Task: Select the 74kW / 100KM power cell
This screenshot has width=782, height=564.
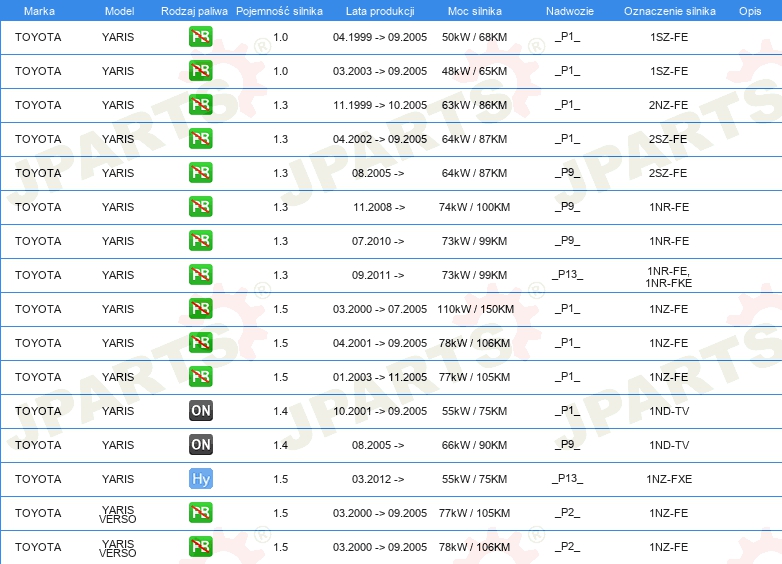Action: pyautogui.click(x=474, y=207)
